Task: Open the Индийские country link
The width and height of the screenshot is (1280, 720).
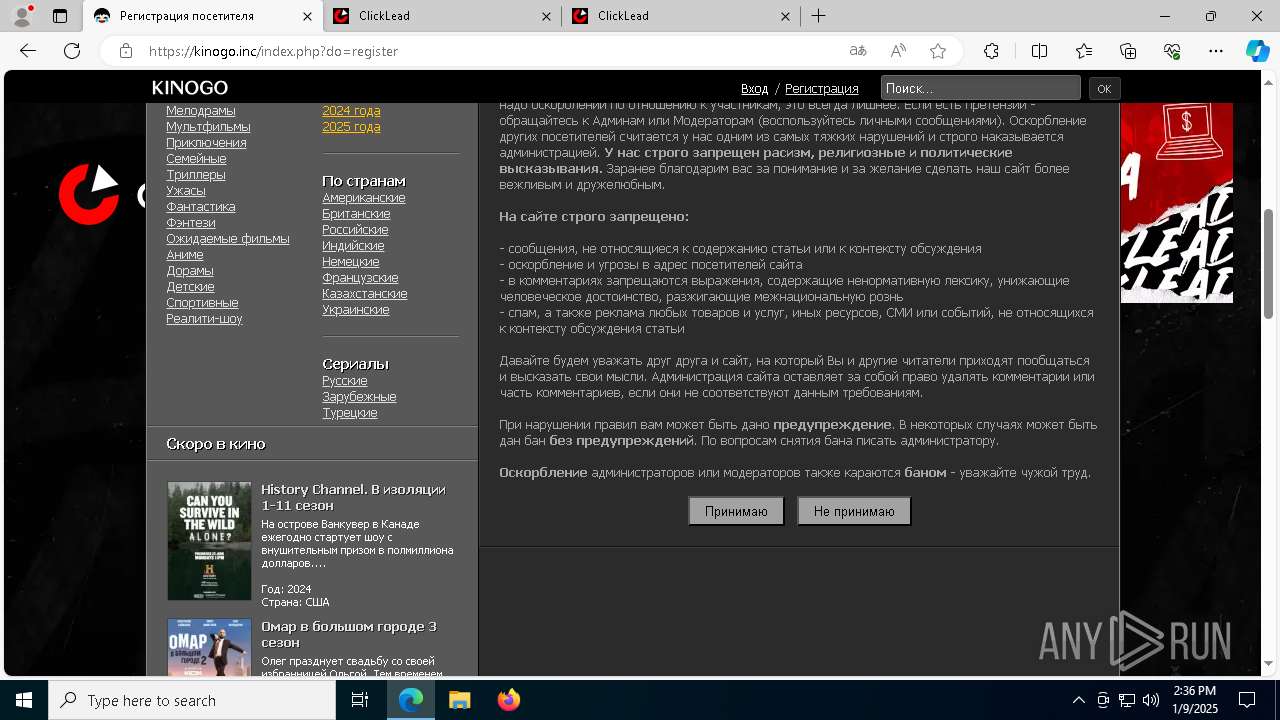Action: pyautogui.click(x=353, y=246)
